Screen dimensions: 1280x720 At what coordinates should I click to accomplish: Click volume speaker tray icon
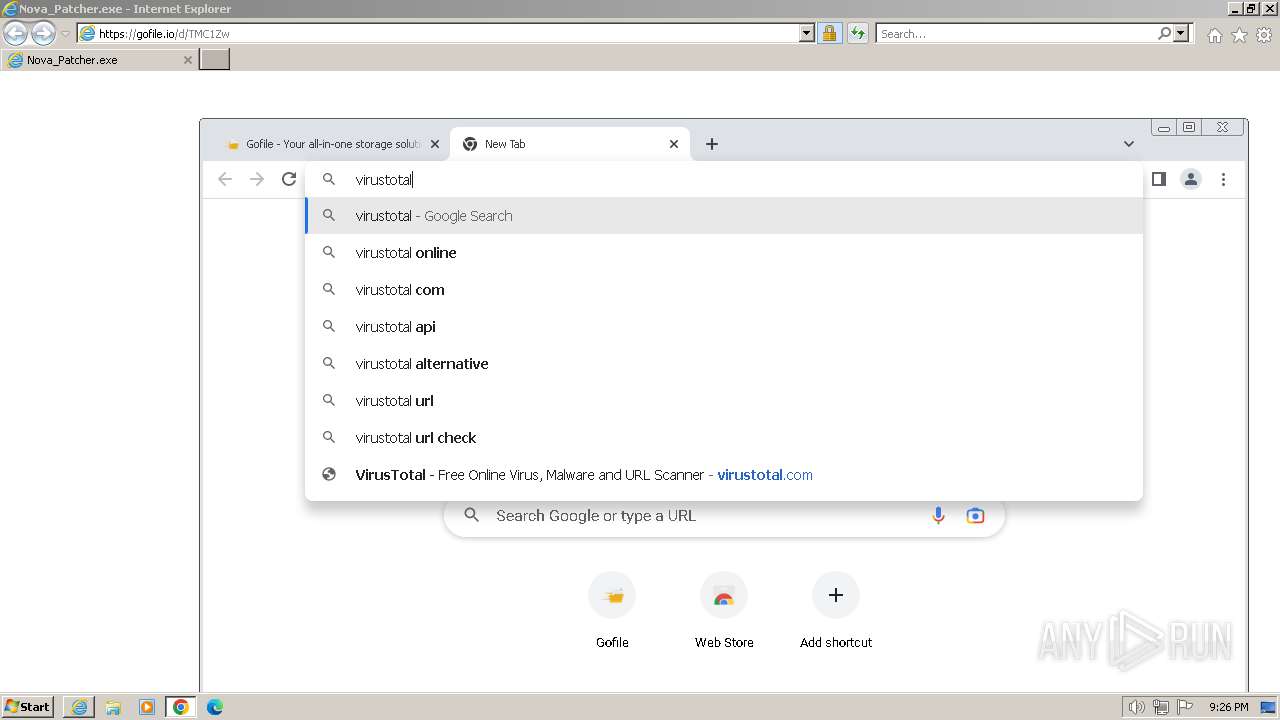(x=1136, y=707)
